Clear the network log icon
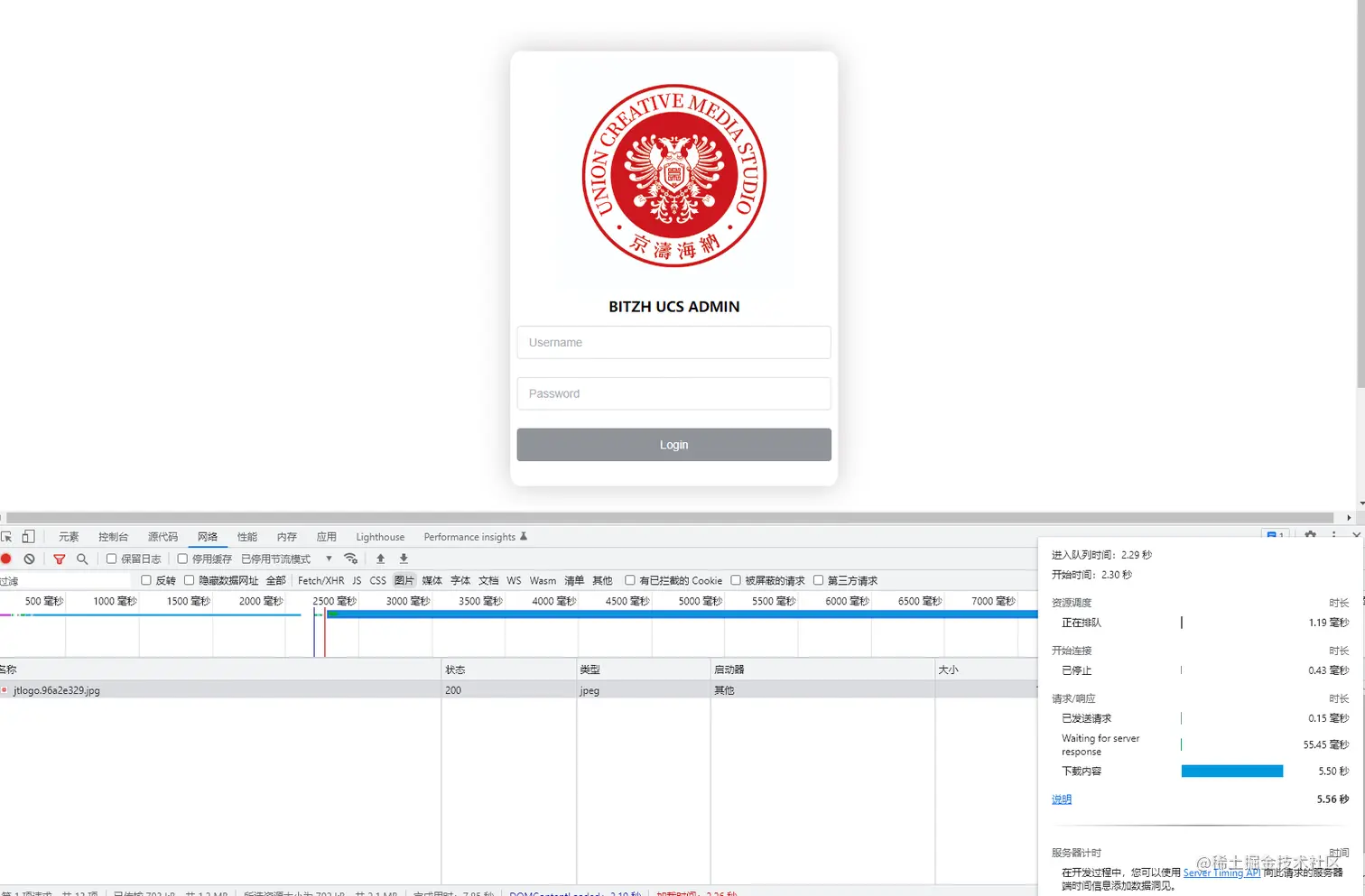This screenshot has width=1365, height=896. coord(29,559)
